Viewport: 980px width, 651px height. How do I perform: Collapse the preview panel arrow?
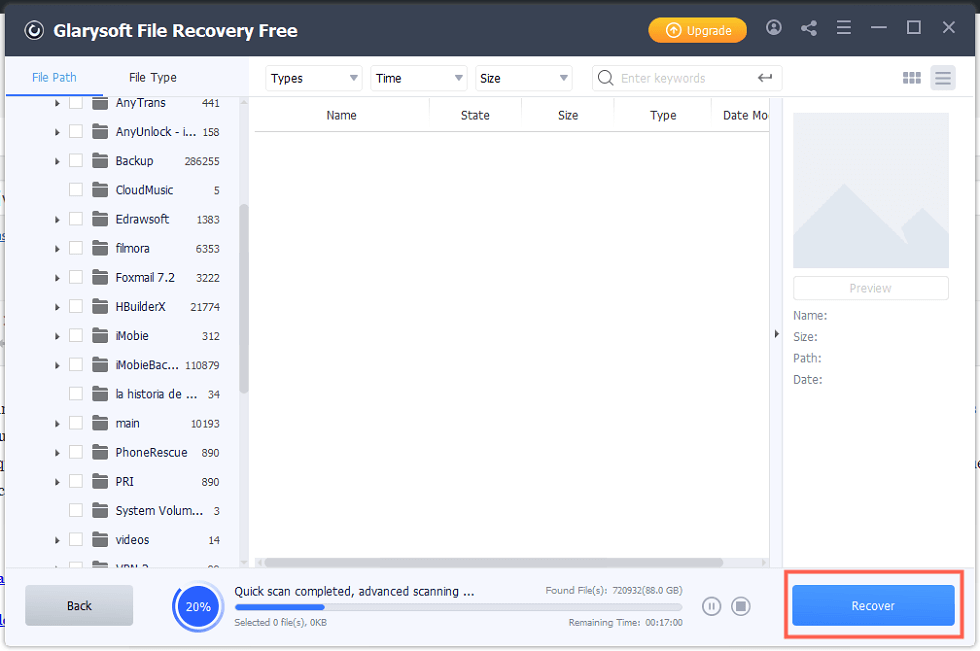pyautogui.click(x=776, y=334)
